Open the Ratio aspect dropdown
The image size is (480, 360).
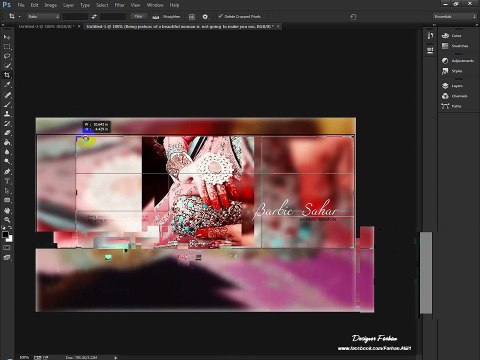43,16
